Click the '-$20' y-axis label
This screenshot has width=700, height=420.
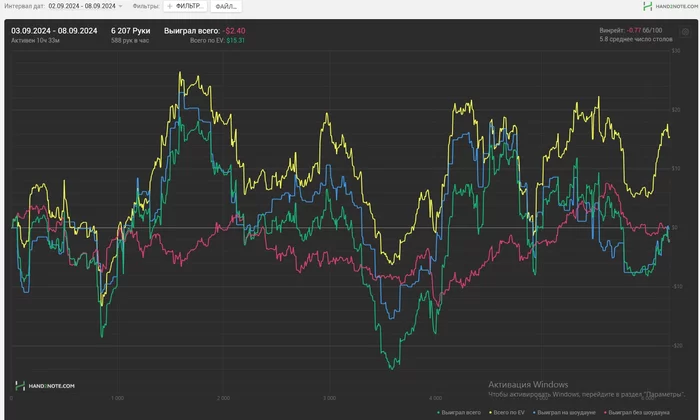(677, 345)
